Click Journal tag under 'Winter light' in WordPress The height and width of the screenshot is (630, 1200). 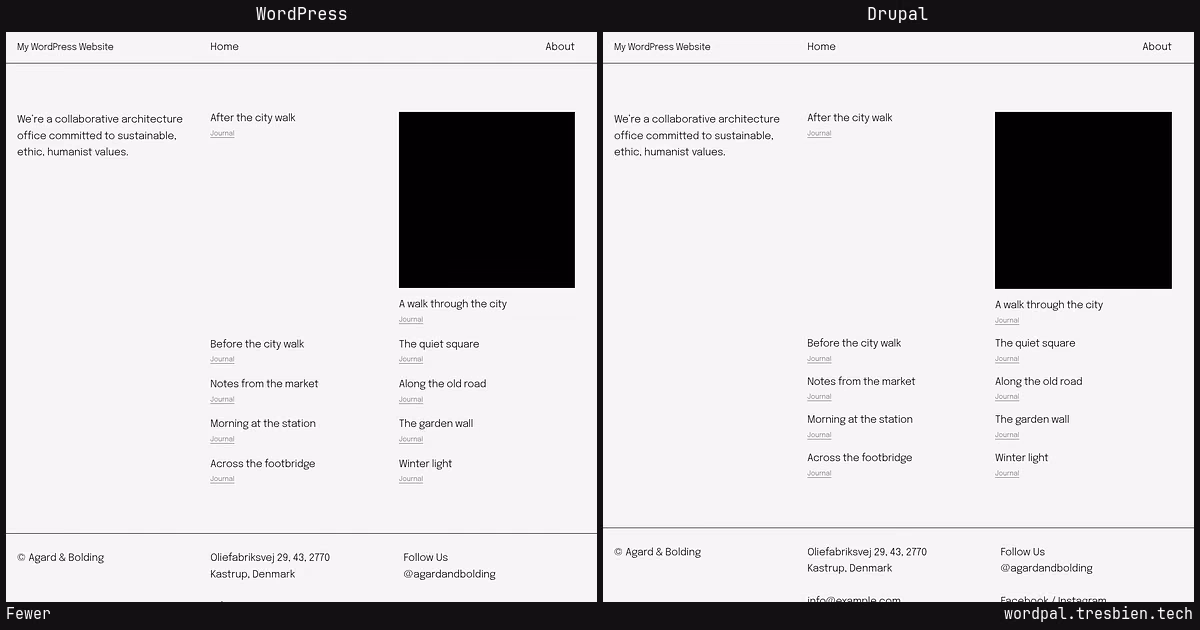point(411,479)
